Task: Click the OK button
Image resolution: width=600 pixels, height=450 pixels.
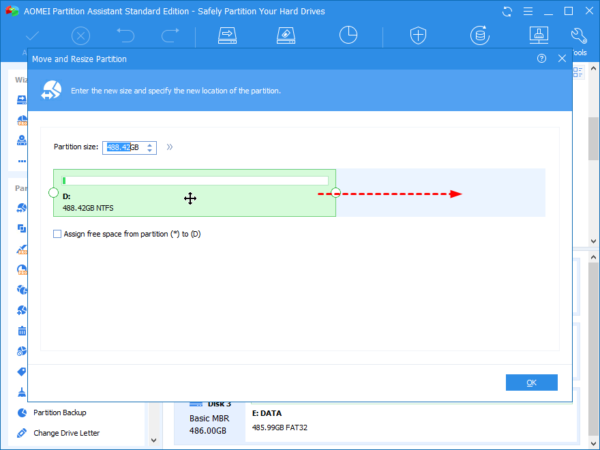Action: point(532,382)
